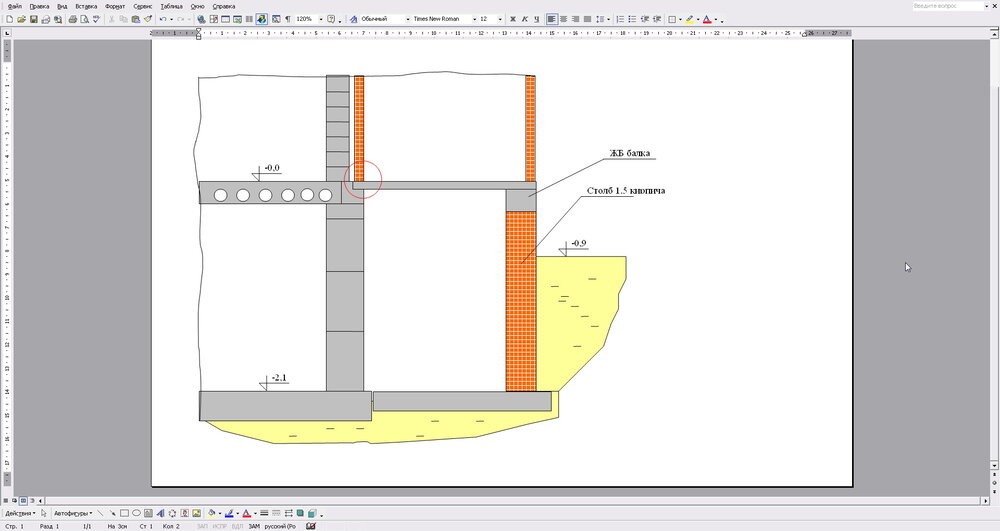The height and width of the screenshot is (531, 1000).
Task: Insert WordArt object from drawing toolbar
Action: pyautogui.click(x=160, y=513)
